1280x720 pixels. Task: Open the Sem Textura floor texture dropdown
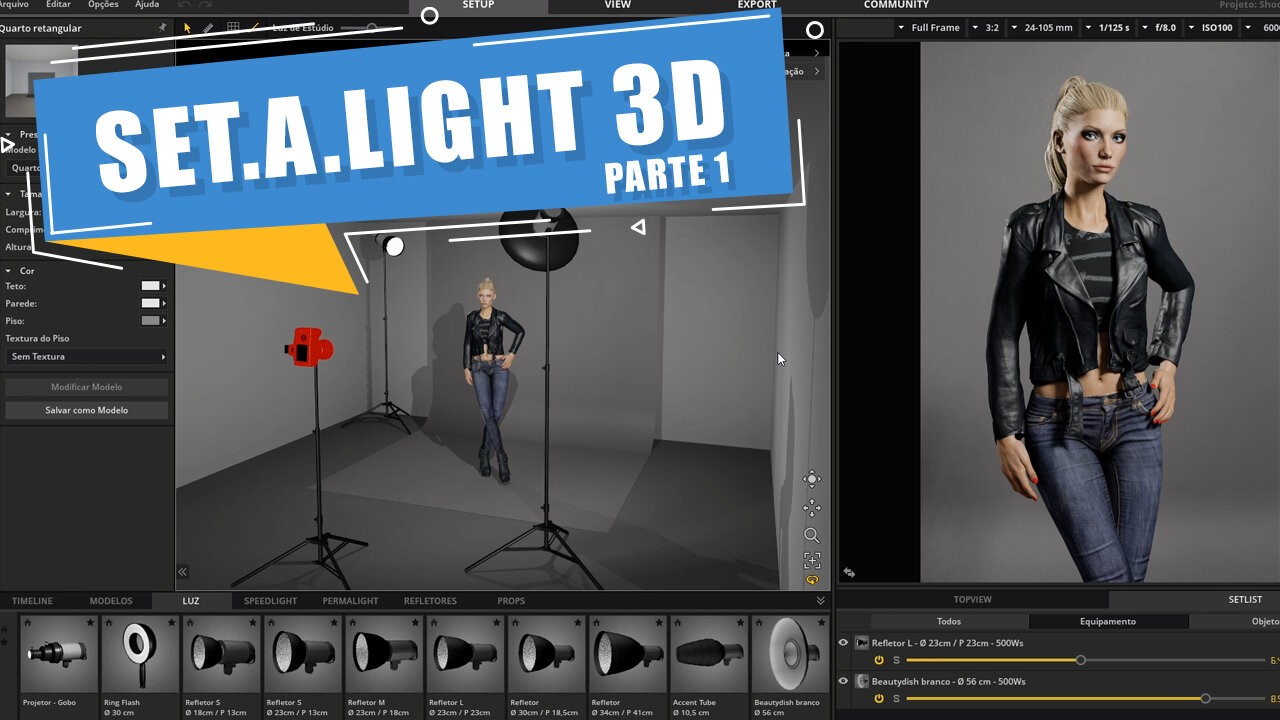[87, 357]
